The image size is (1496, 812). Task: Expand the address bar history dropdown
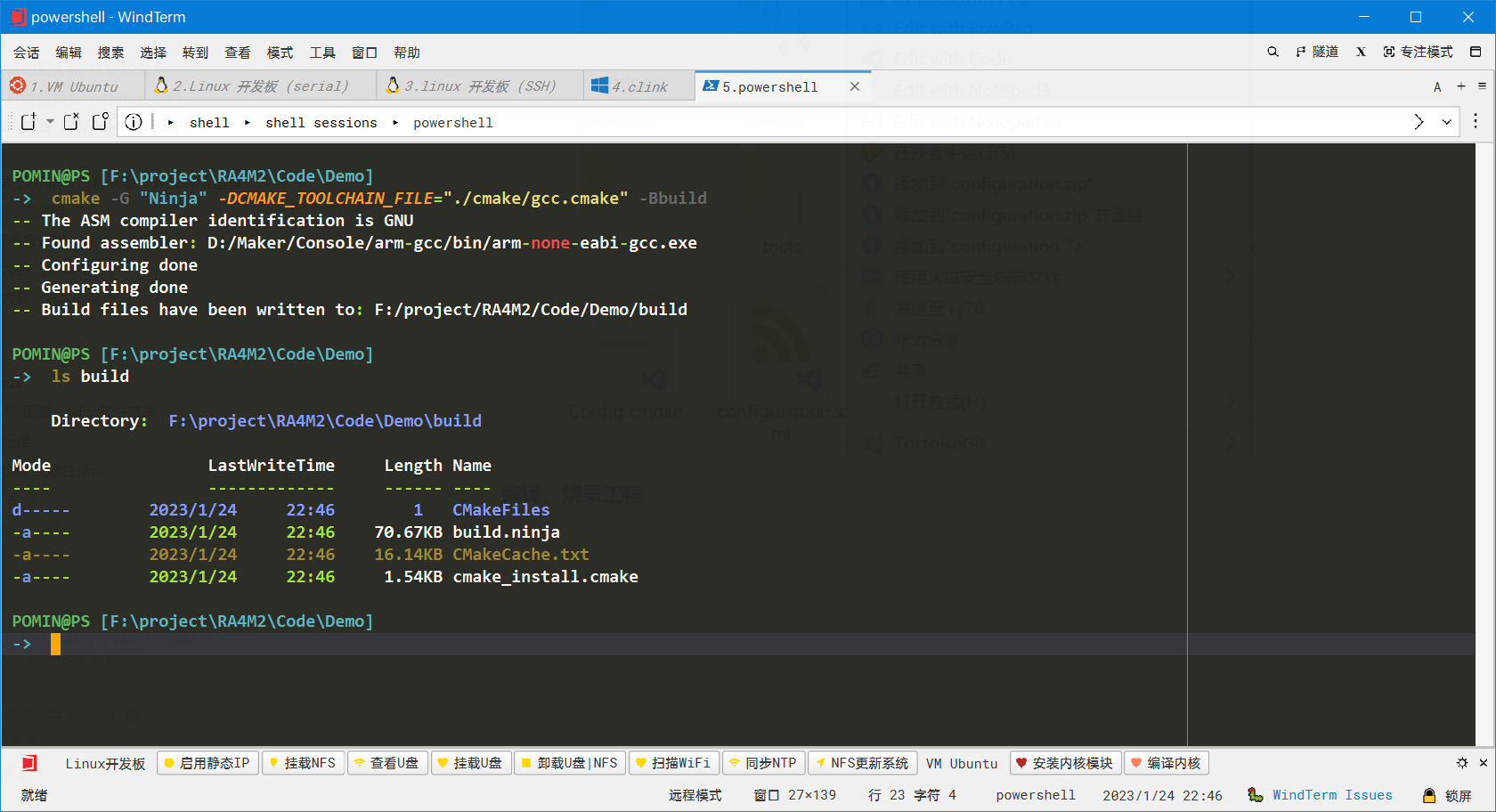1447,122
